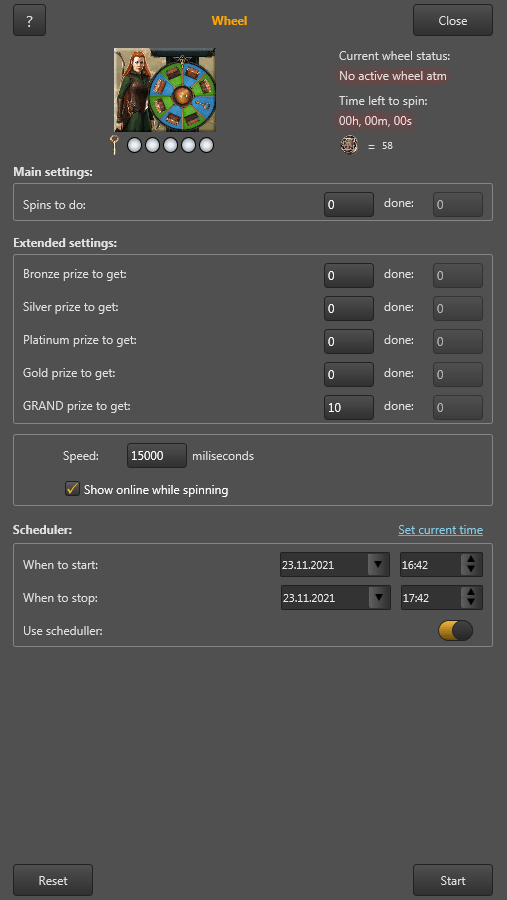This screenshot has height=900, width=507.
Task: Click the Speed milliseconds input box
Action: pyautogui.click(x=157, y=456)
